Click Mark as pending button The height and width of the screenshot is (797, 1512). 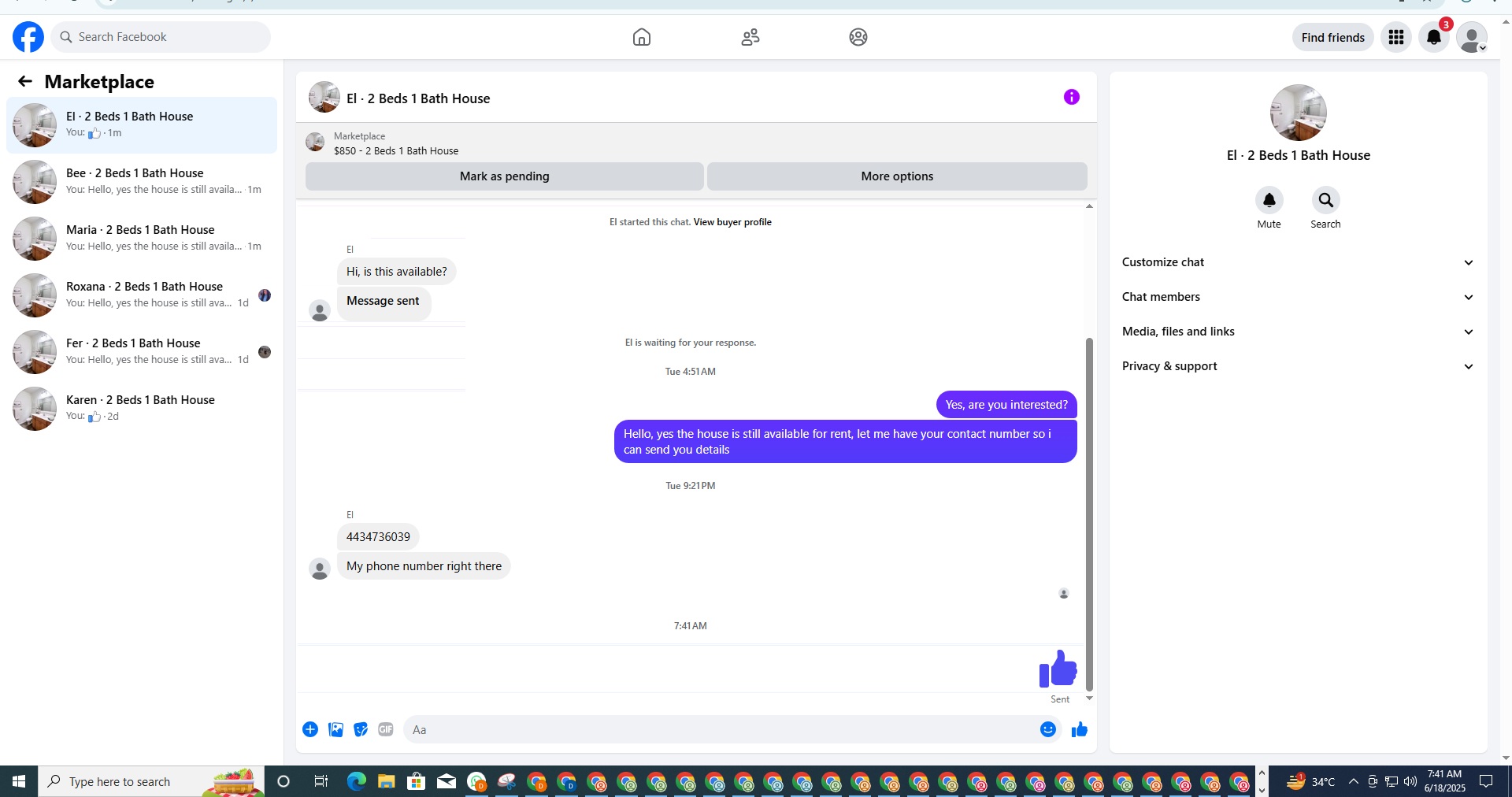(505, 176)
